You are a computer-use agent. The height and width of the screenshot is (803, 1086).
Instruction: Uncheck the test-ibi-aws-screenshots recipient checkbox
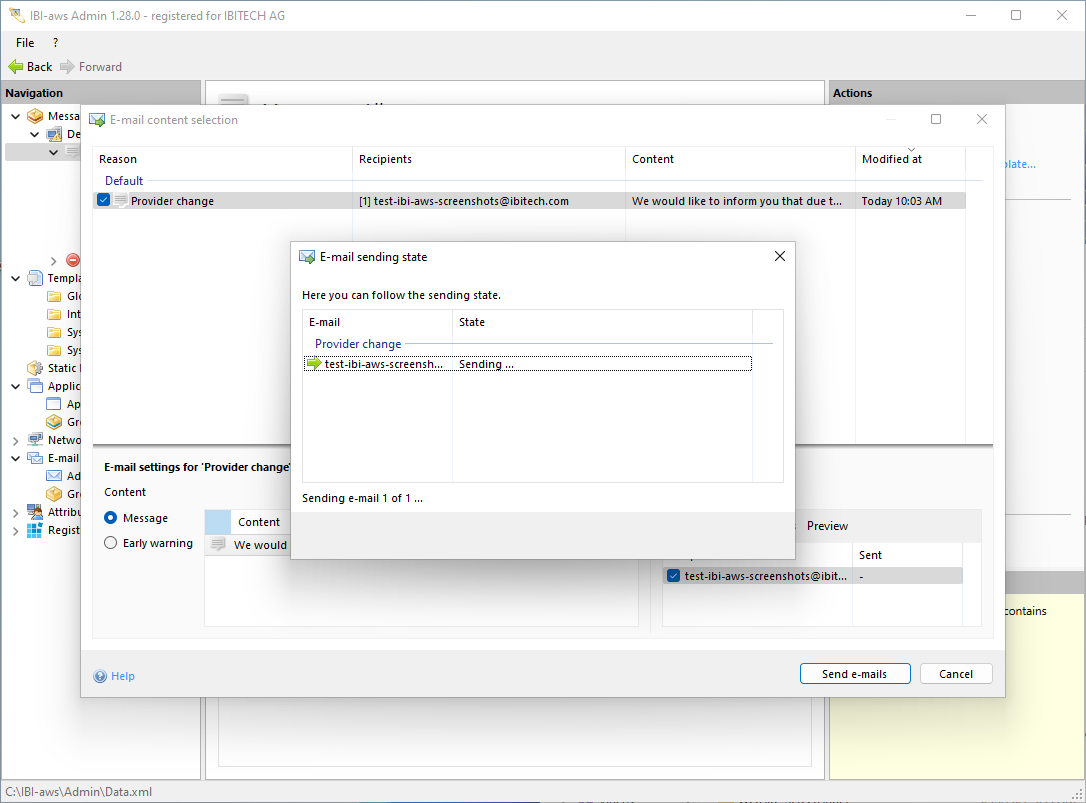click(674, 576)
